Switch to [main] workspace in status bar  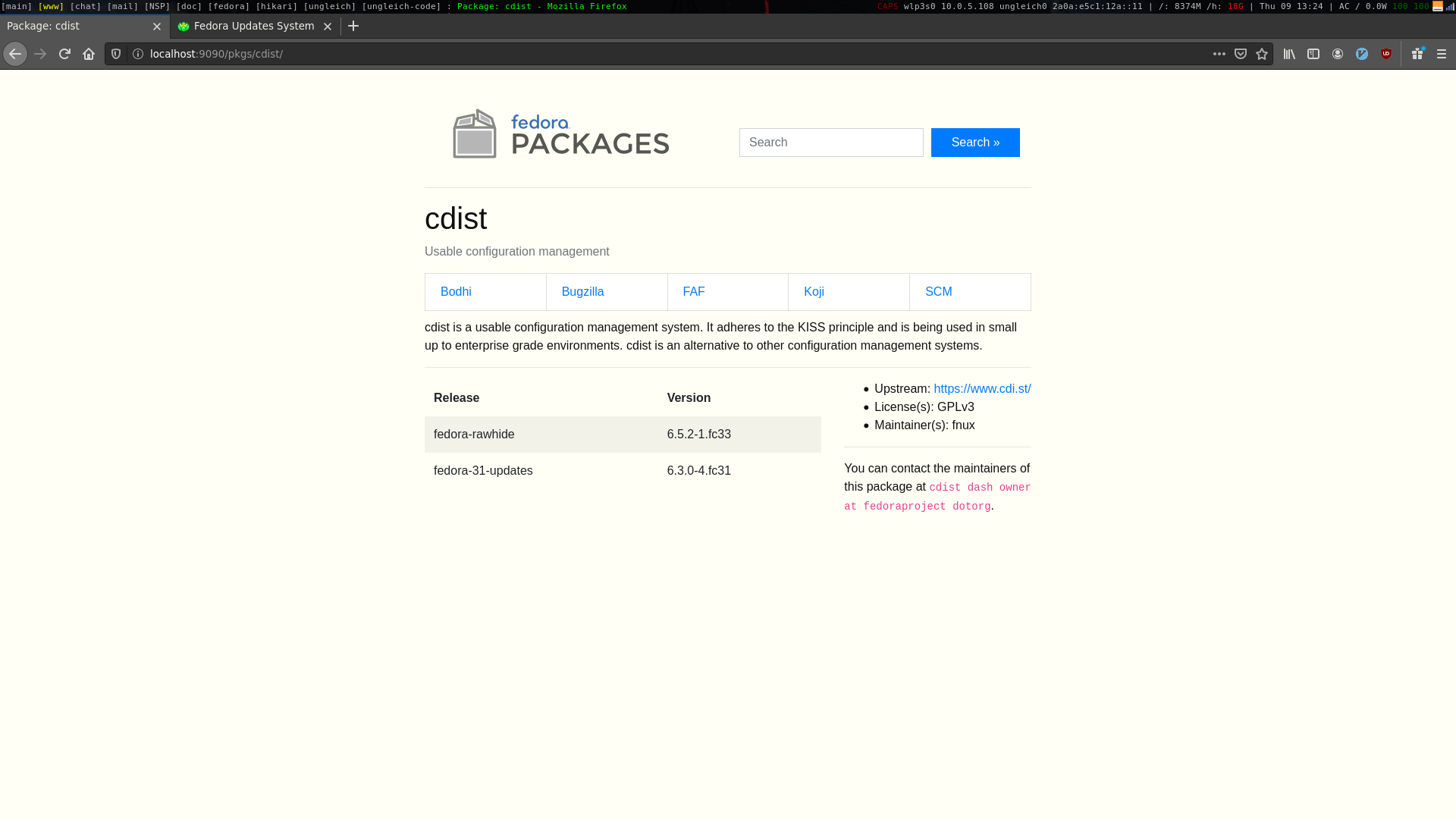(x=17, y=6)
